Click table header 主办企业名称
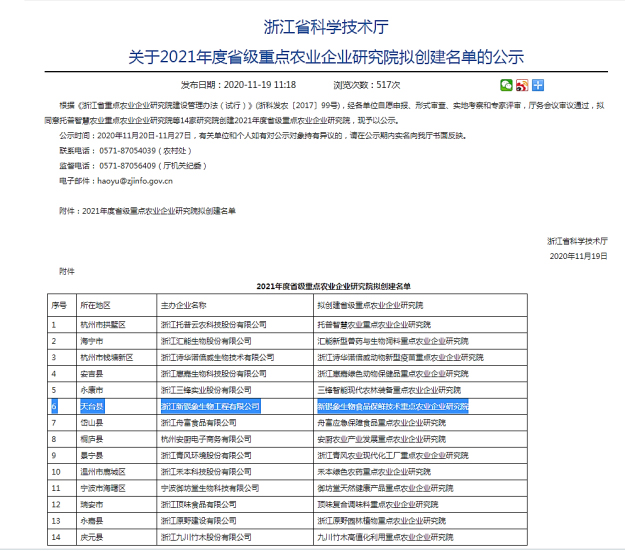The width and height of the screenshot is (625, 551). coord(183,305)
